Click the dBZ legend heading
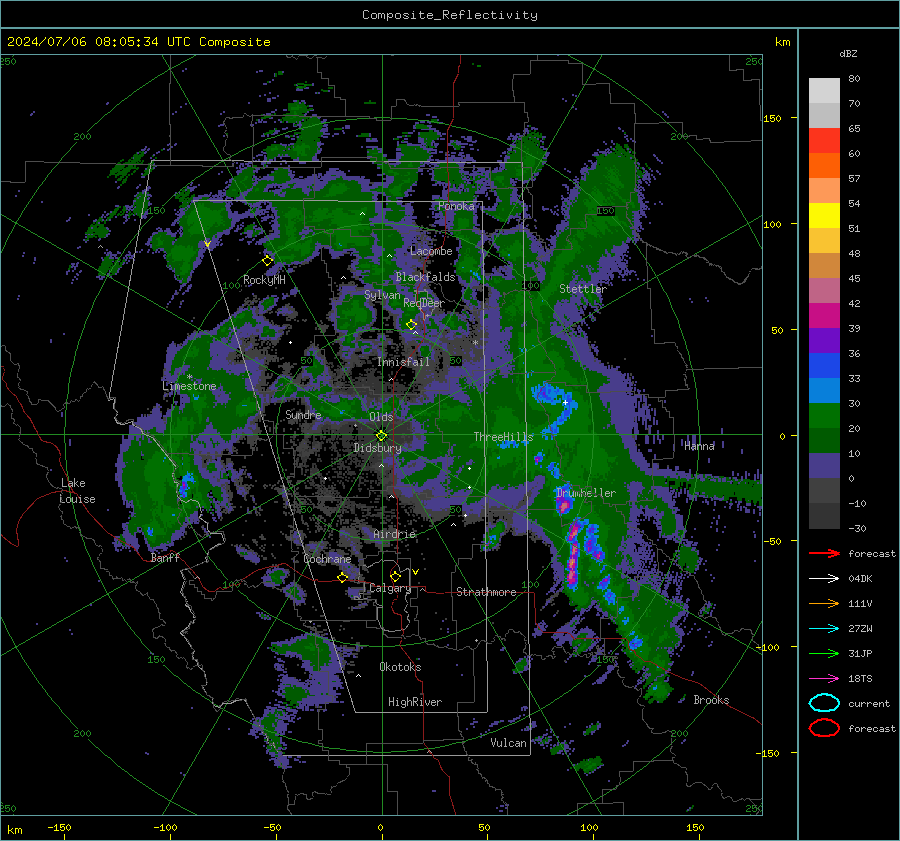This screenshot has height=841, width=900. coord(848,54)
